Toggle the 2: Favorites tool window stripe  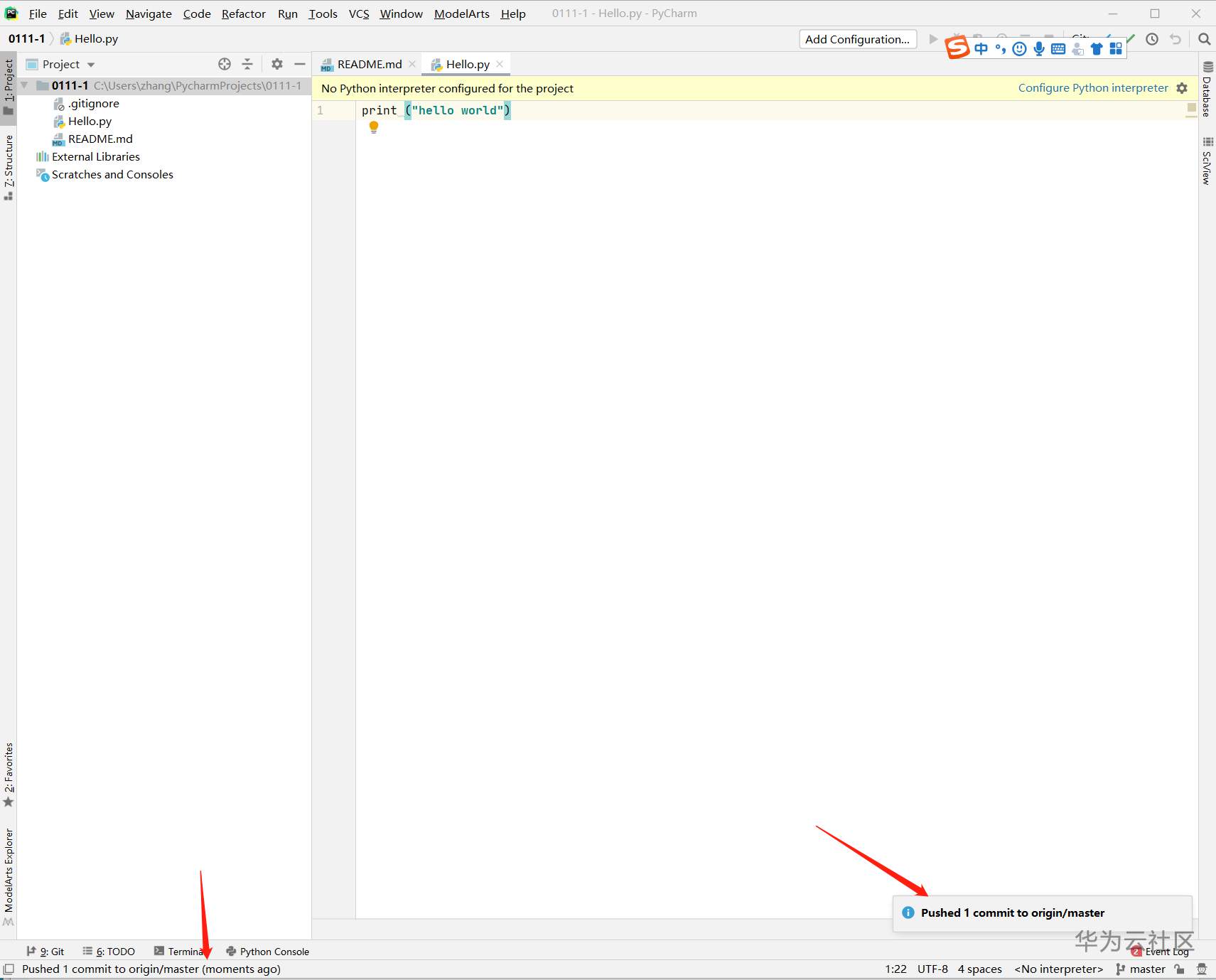pos(9,775)
